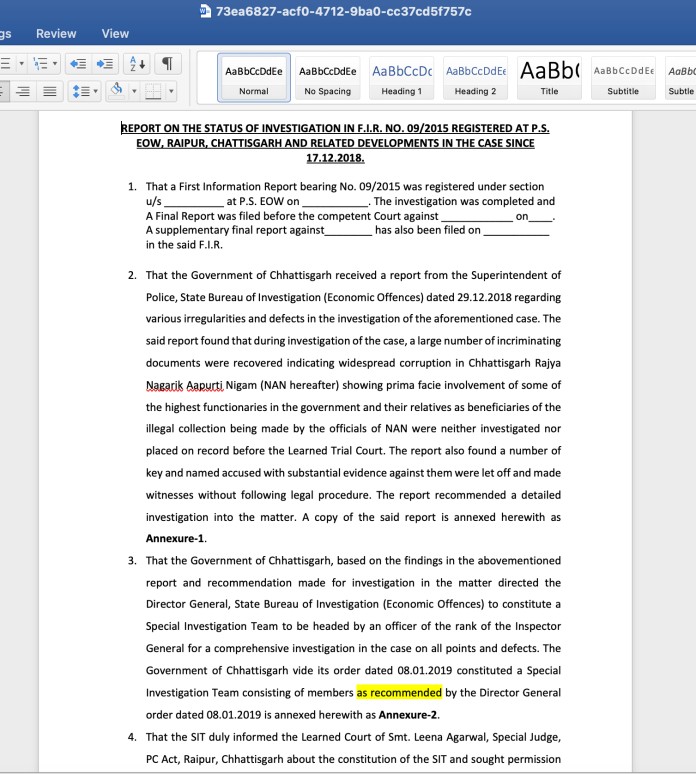Click '17.12.2018.' in the title

[335, 158]
